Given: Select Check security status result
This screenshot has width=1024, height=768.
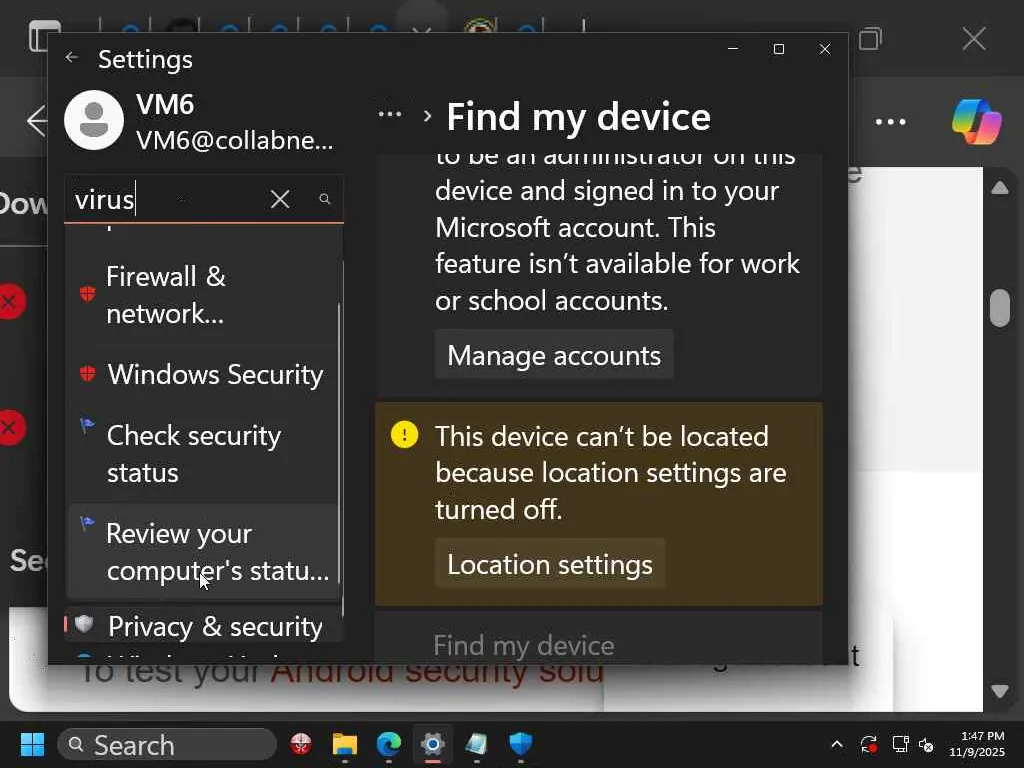Looking at the screenshot, I should point(204,453).
